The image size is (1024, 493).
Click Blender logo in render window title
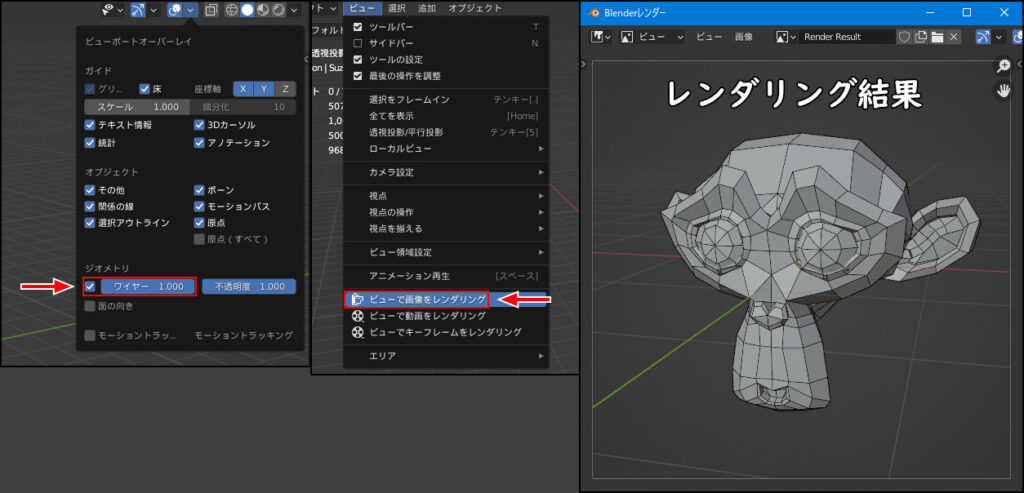(594, 12)
